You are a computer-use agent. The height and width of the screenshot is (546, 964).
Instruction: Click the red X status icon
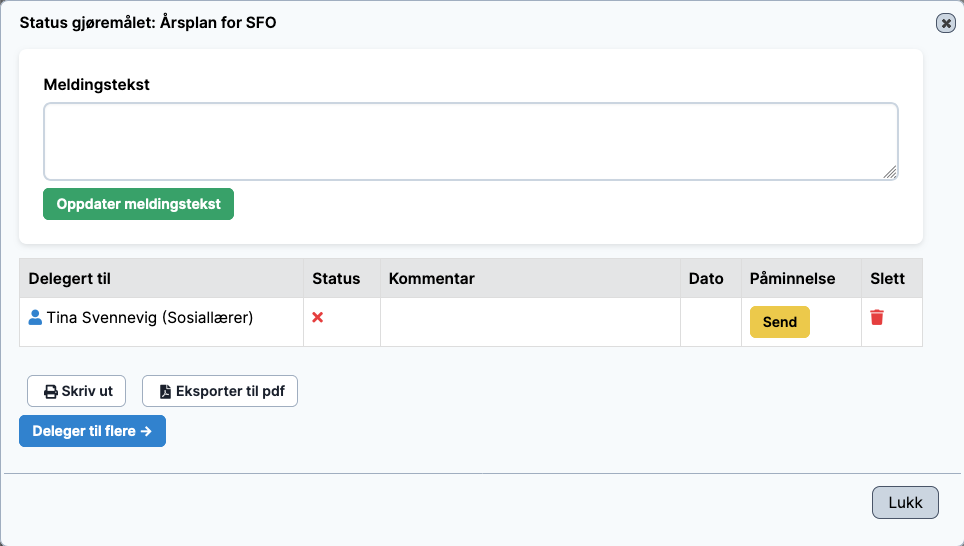tap(318, 317)
